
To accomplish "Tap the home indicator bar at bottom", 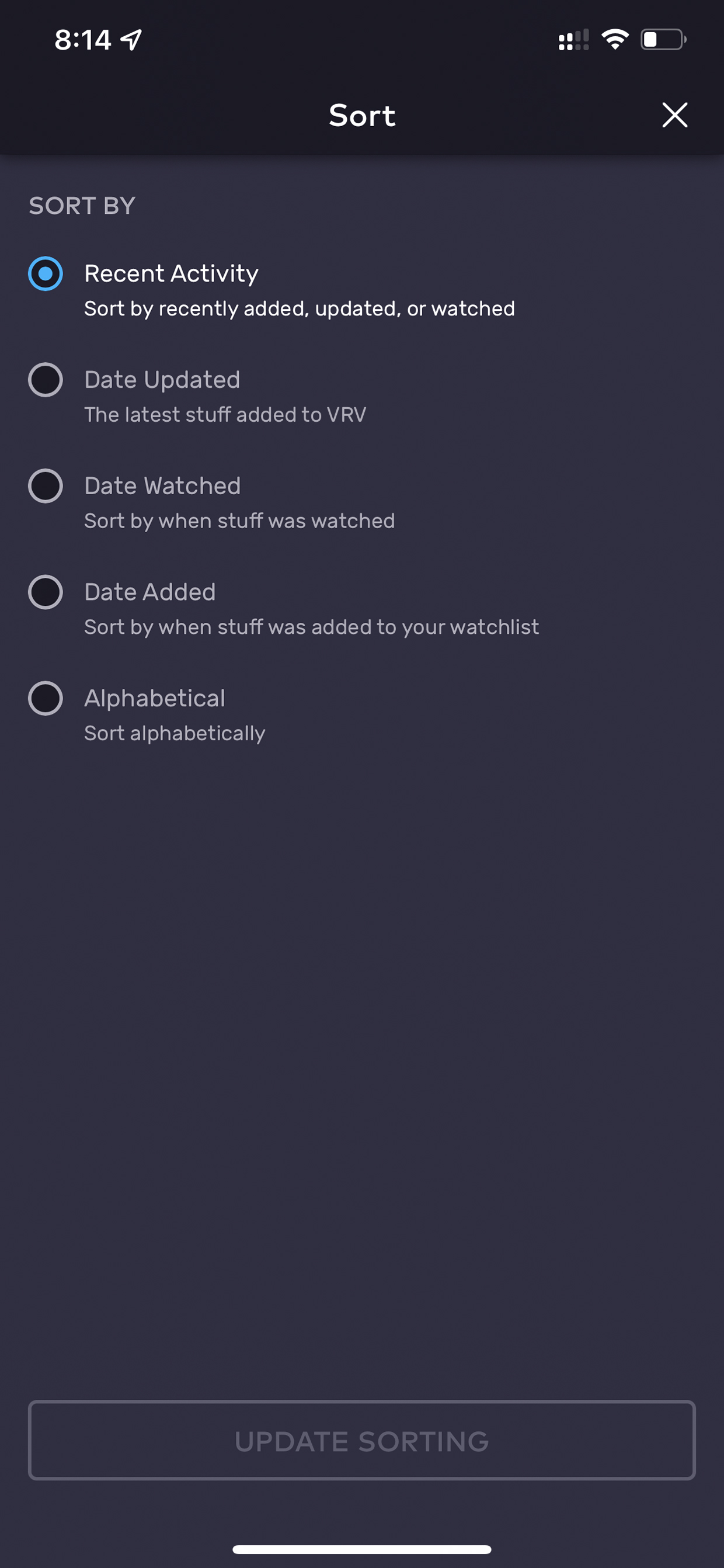I will click(362, 1549).
